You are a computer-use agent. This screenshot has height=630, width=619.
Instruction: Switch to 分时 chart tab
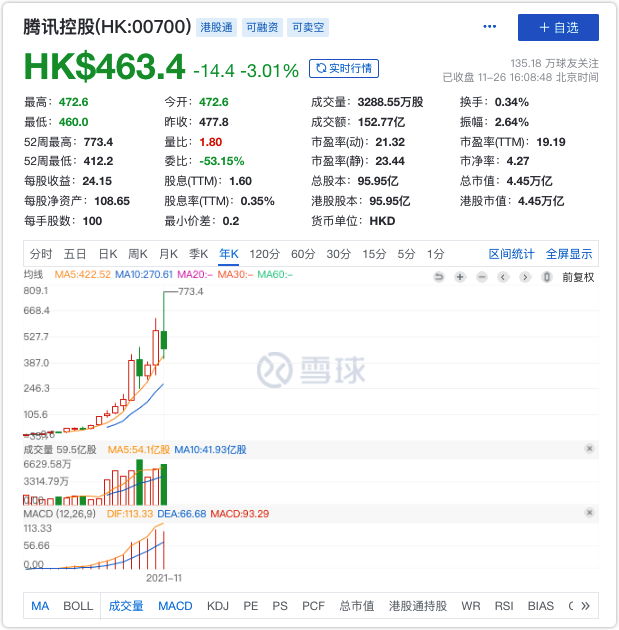[x=41, y=254]
